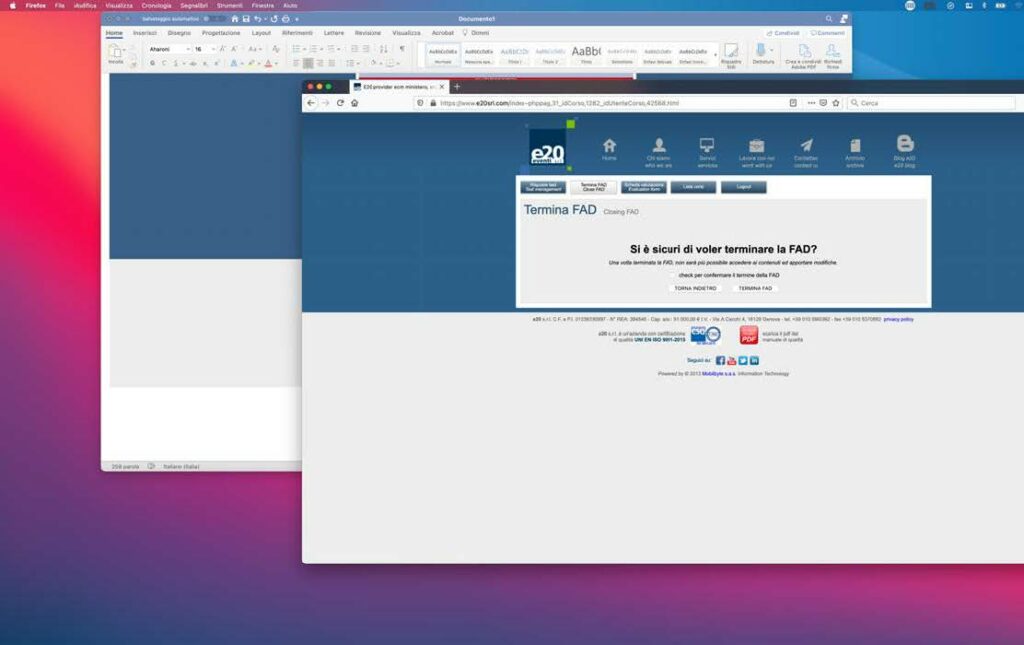Expand the Word styles gallery arrow
Image resolution: width=1024 pixels, height=645 pixels.
click(x=715, y=55)
